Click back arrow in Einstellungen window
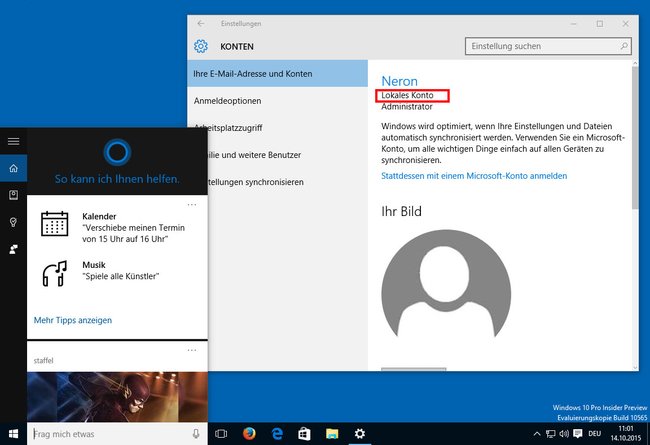 click(x=201, y=24)
